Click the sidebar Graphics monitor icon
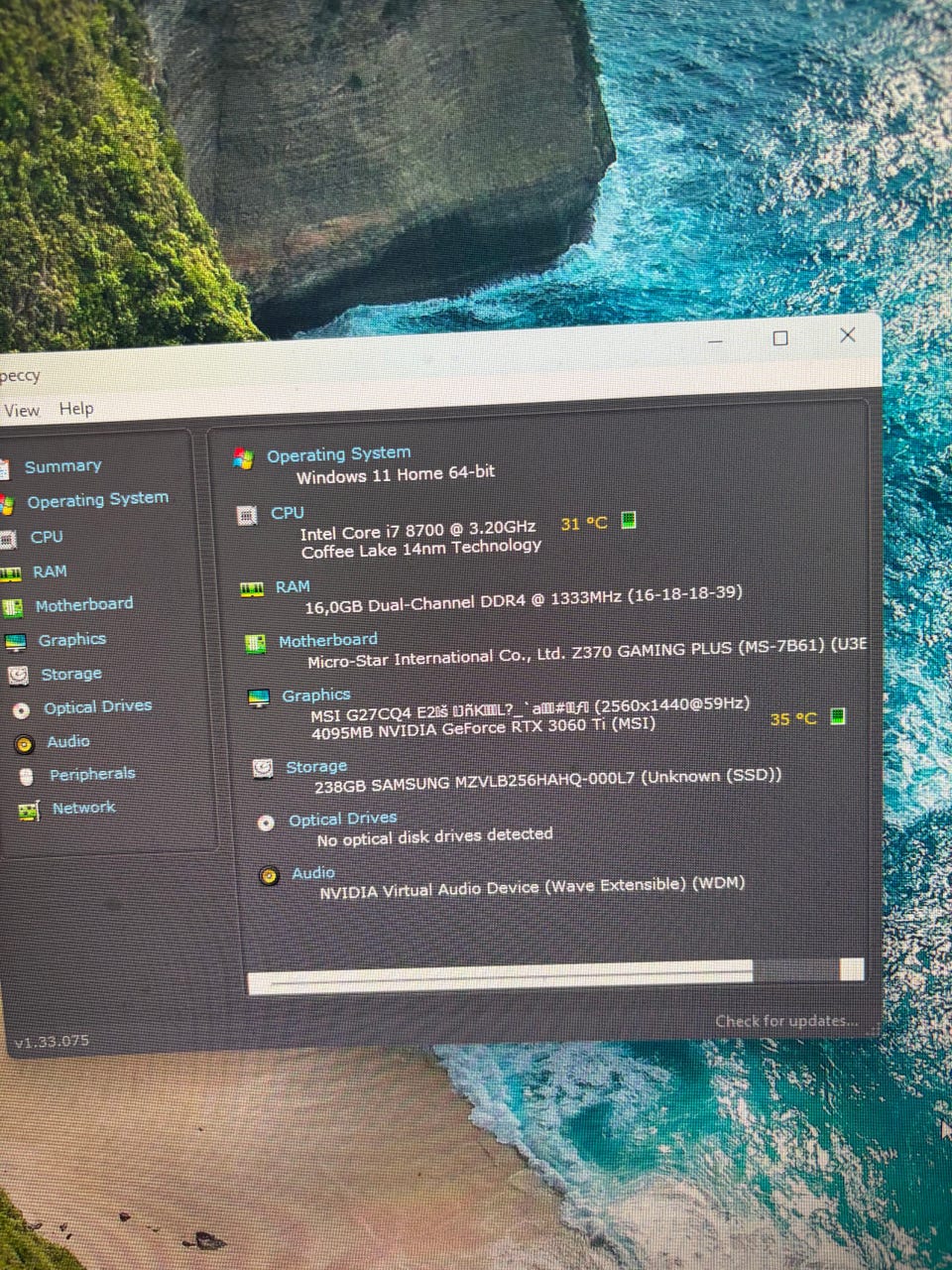The width and height of the screenshot is (952, 1270). (x=16, y=643)
